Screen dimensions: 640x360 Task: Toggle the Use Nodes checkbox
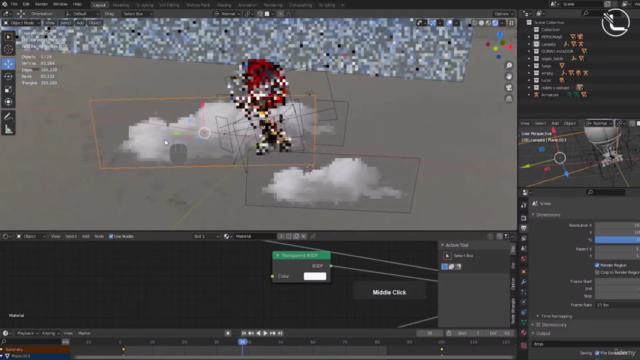click(111, 236)
